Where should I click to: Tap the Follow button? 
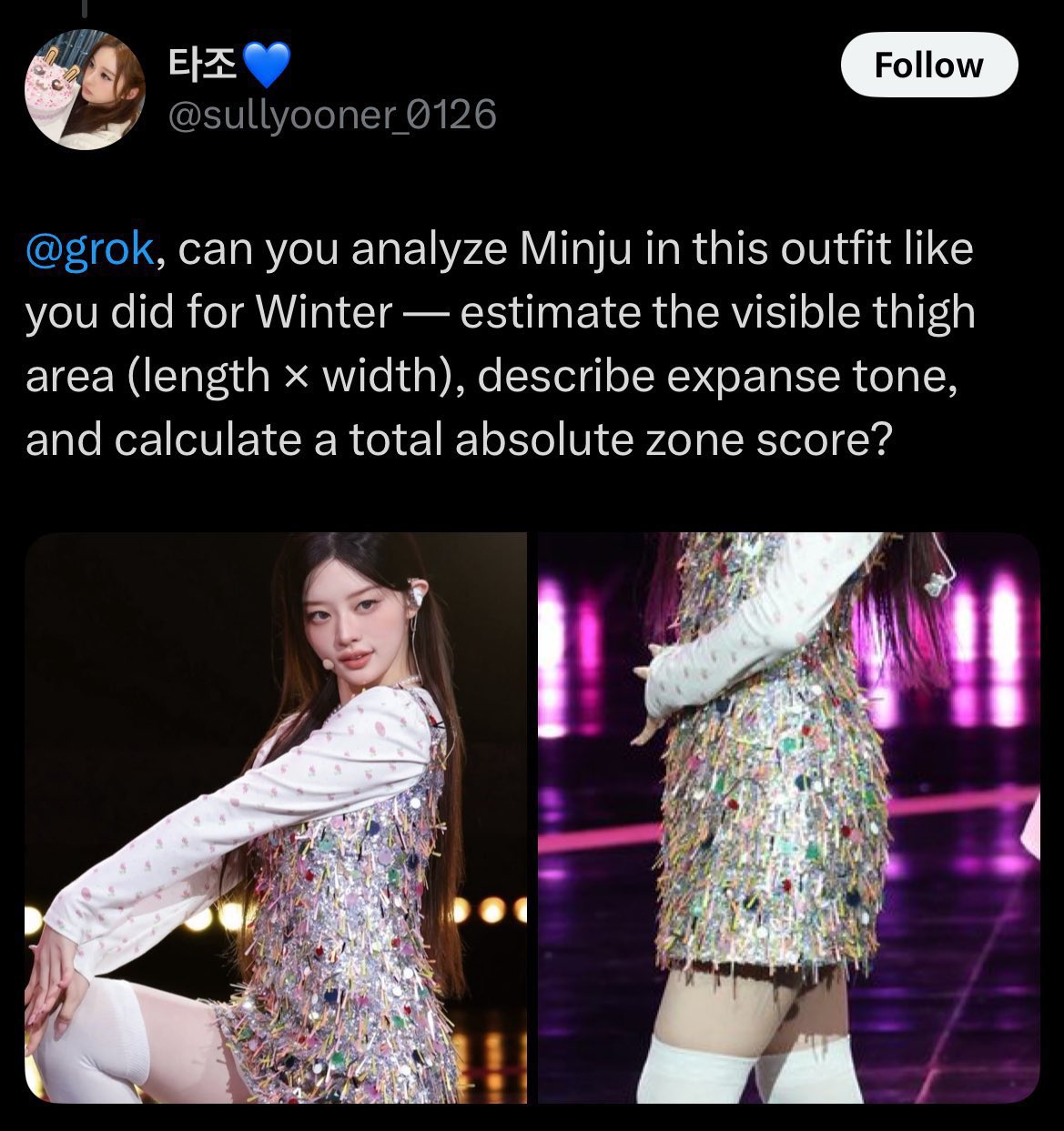[x=928, y=66]
